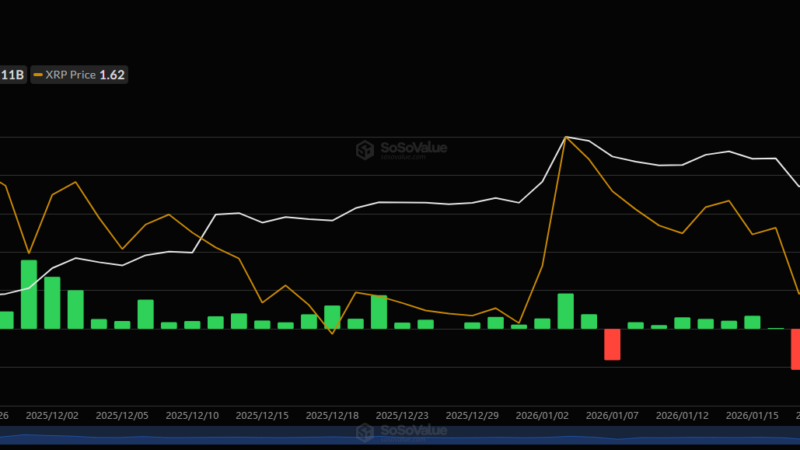The image size is (800, 450).
Task: Toggle the XRP Price legend item
Action: click(x=79, y=75)
